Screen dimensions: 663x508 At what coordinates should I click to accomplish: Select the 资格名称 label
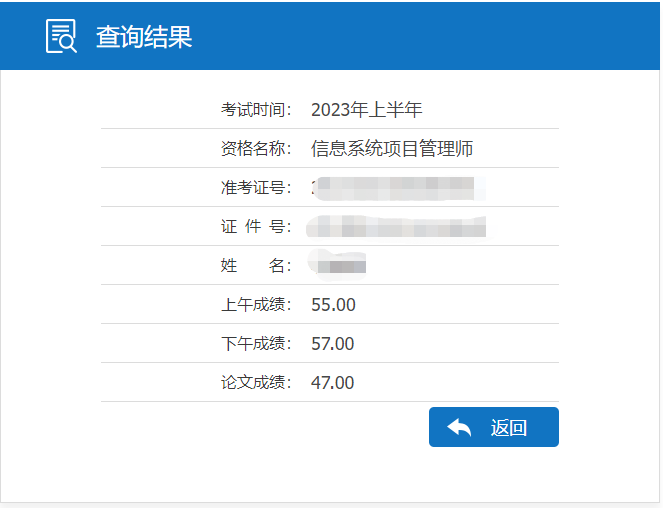[256, 149]
